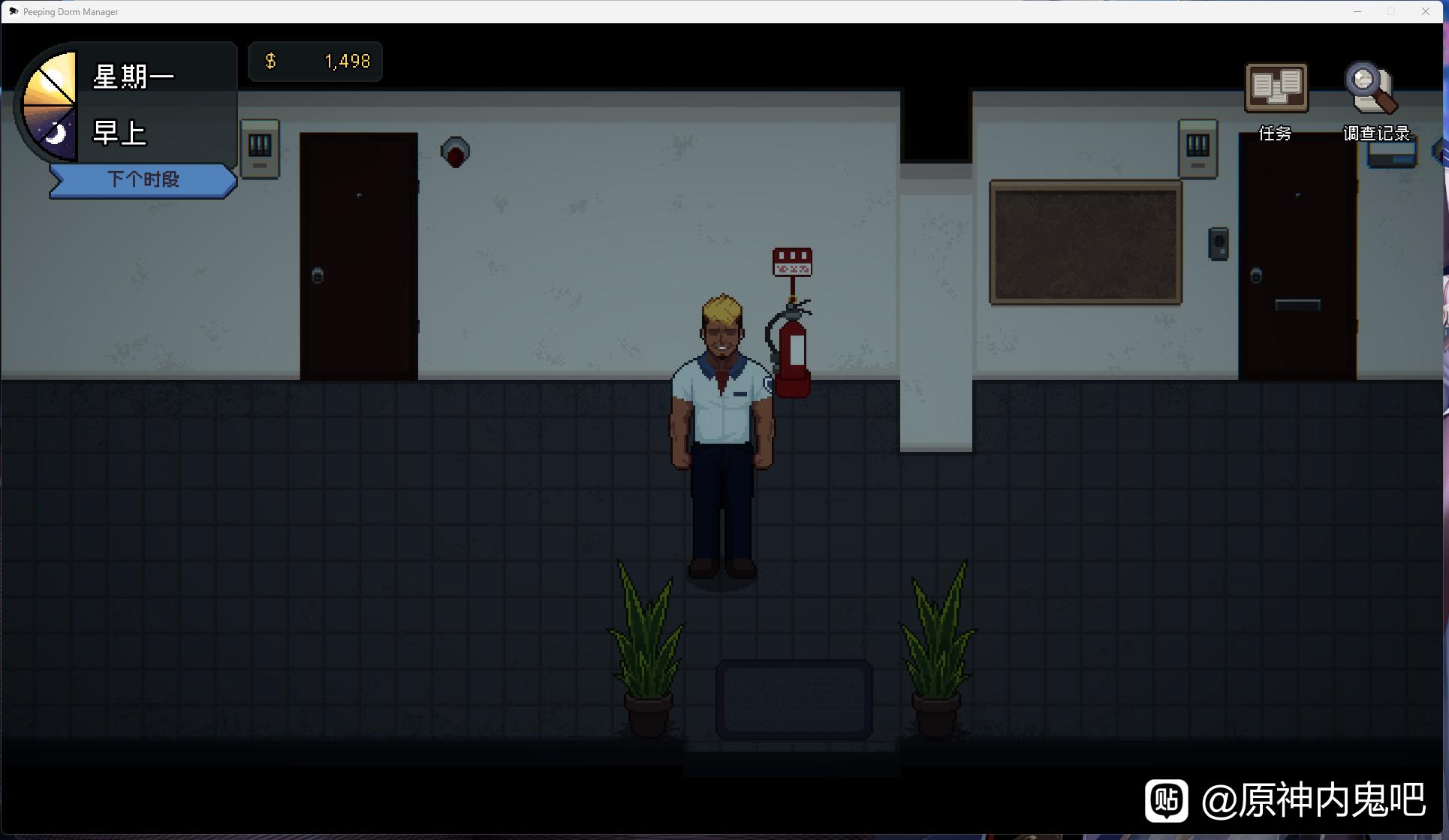The height and width of the screenshot is (840, 1449).
Task: Click the 星期一 weekday label
Action: (134, 77)
